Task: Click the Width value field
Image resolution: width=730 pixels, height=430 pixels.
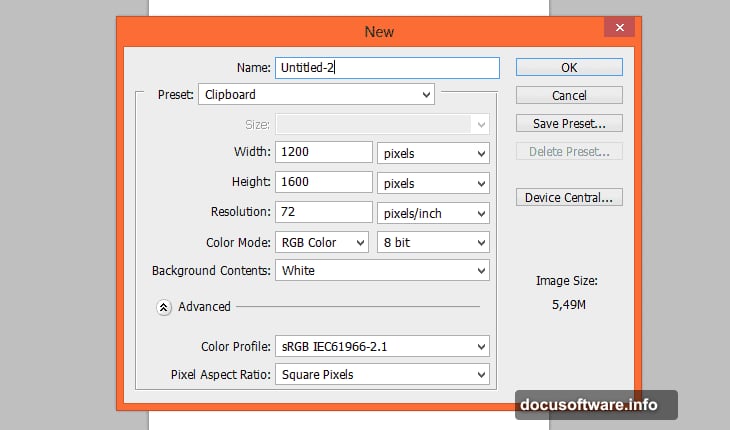Action: pyautogui.click(x=326, y=154)
